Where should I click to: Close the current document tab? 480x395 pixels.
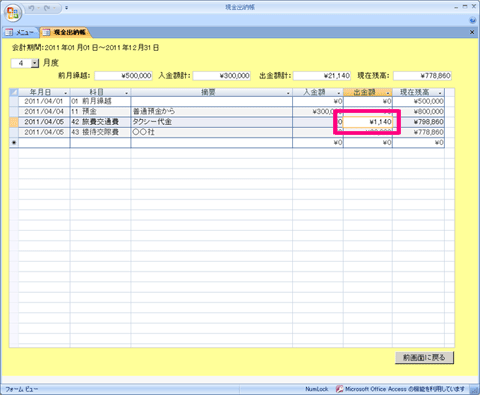472,32
